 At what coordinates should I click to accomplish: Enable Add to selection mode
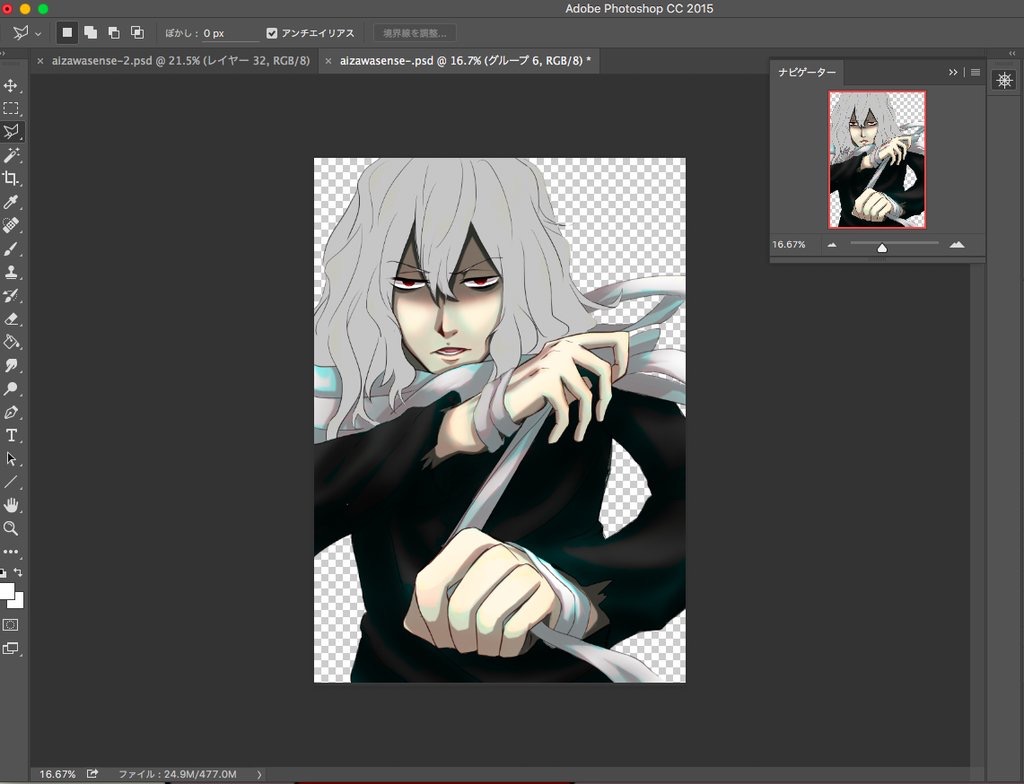91,33
